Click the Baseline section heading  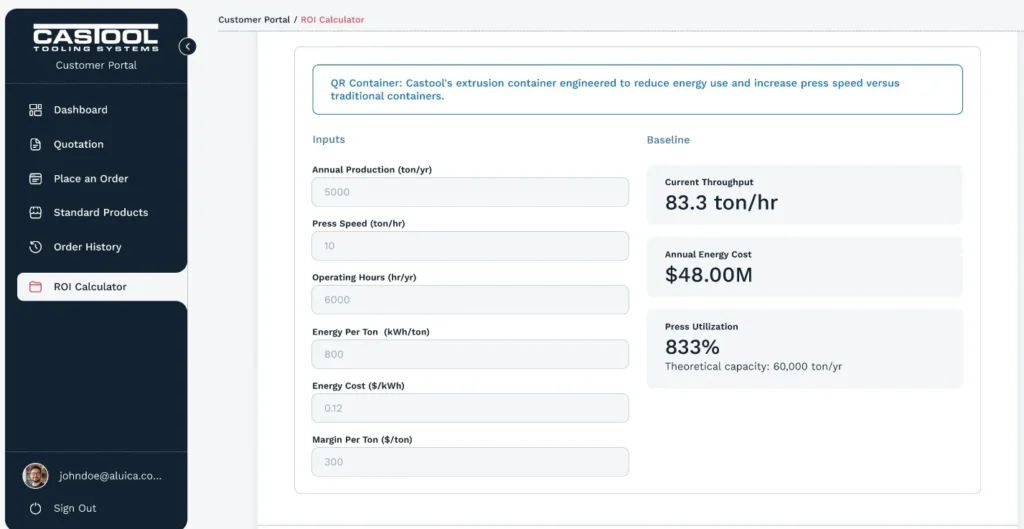pyautogui.click(x=668, y=140)
